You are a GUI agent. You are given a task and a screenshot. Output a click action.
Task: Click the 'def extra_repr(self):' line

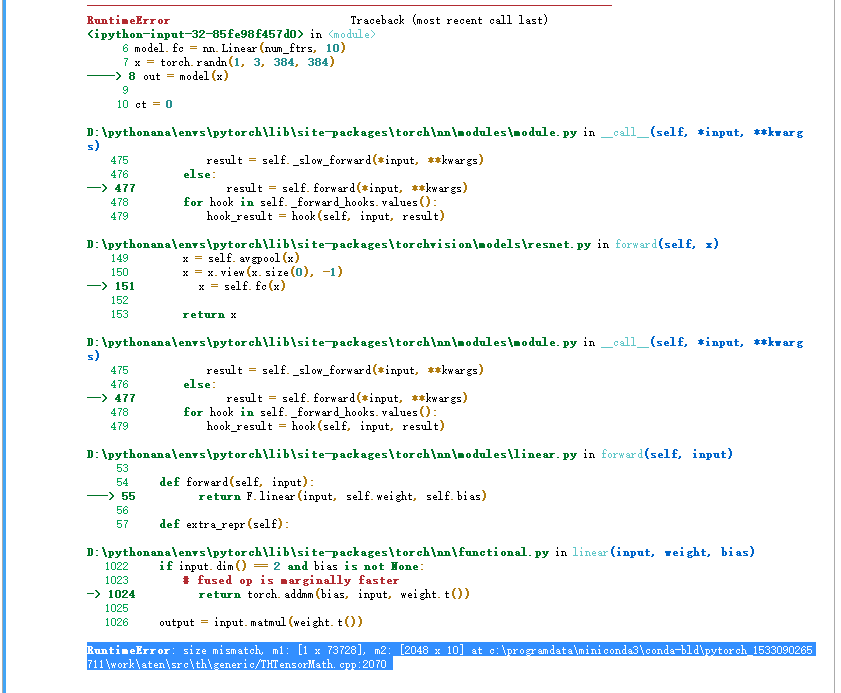pos(223,524)
